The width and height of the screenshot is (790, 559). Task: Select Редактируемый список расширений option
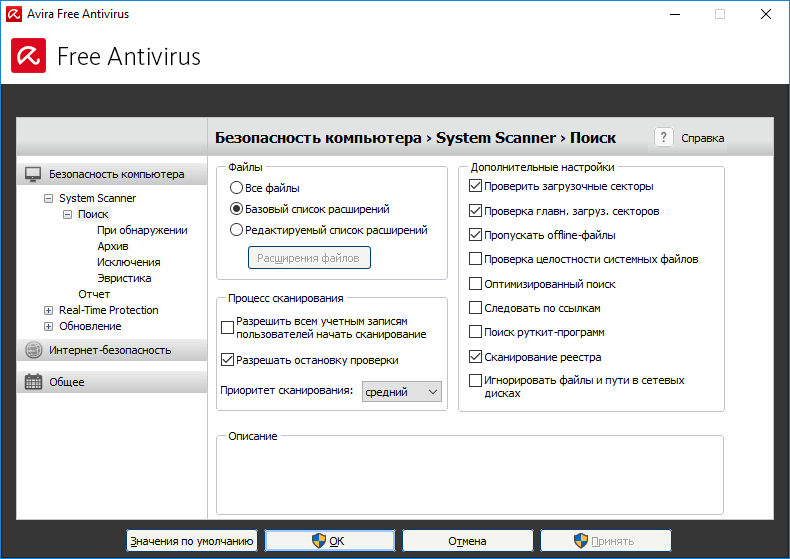236,230
